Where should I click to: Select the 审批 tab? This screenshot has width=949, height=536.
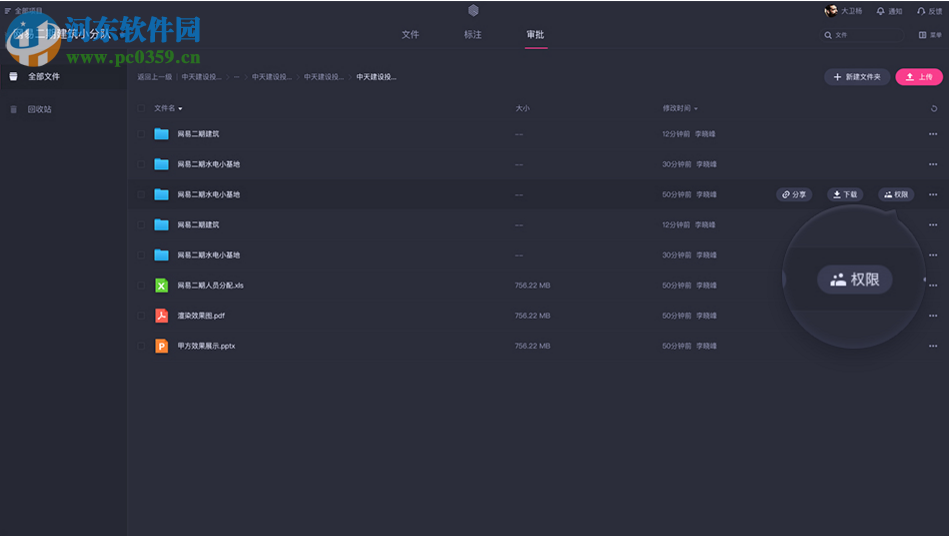(x=535, y=34)
